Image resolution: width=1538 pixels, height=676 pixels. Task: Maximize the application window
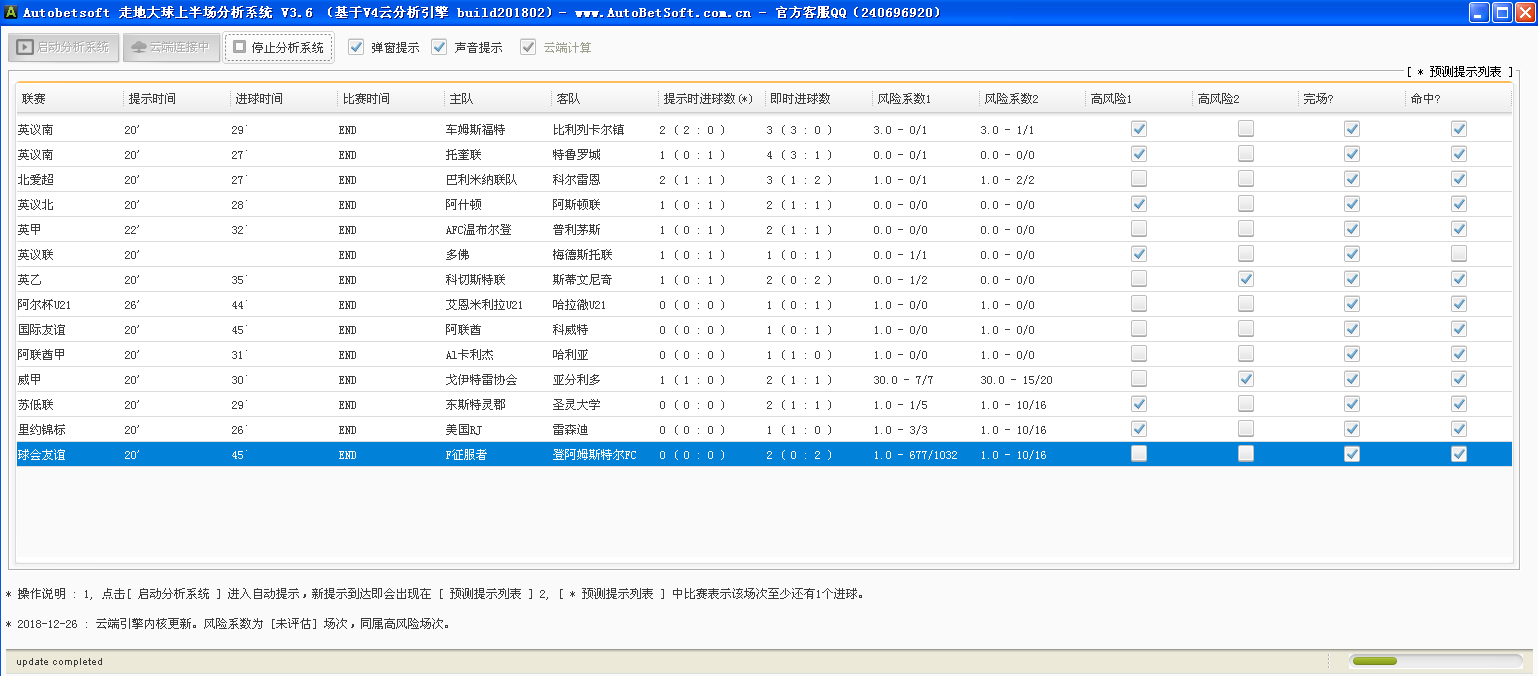tap(1503, 12)
